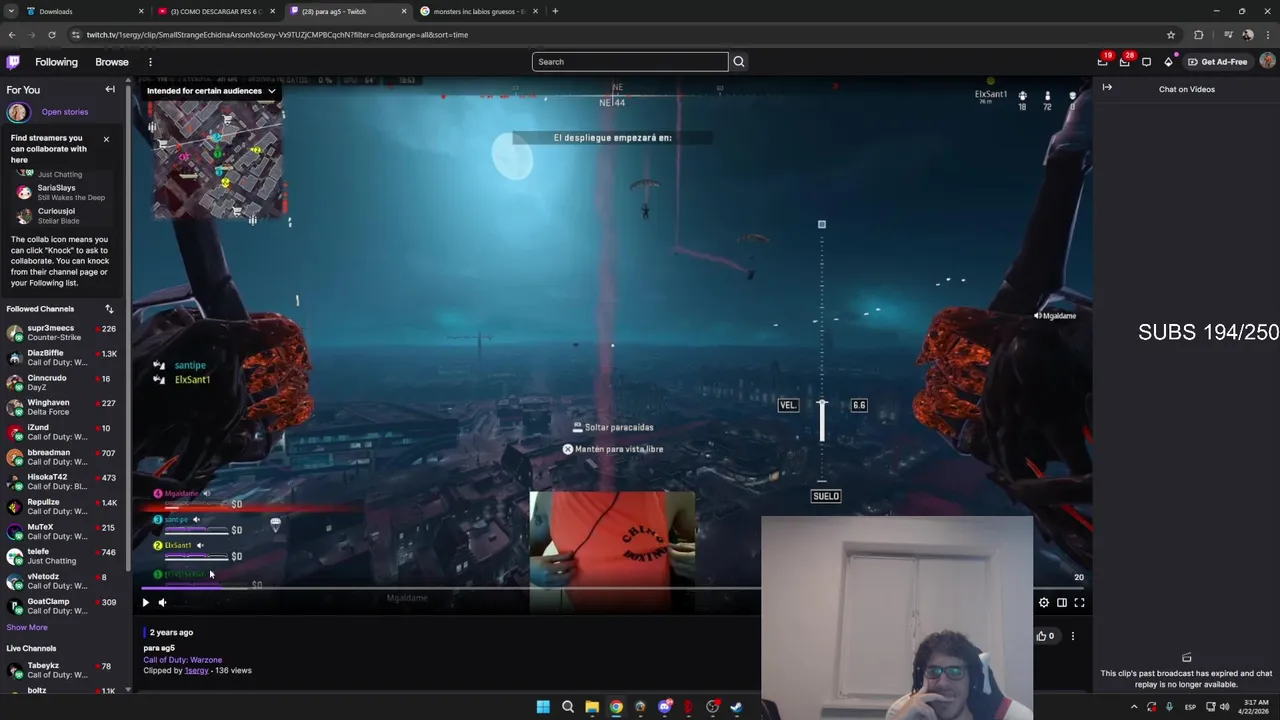Like the clip thumbs-up button
Viewport: 1280px width, 720px height.
click(x=1045, y=636)
